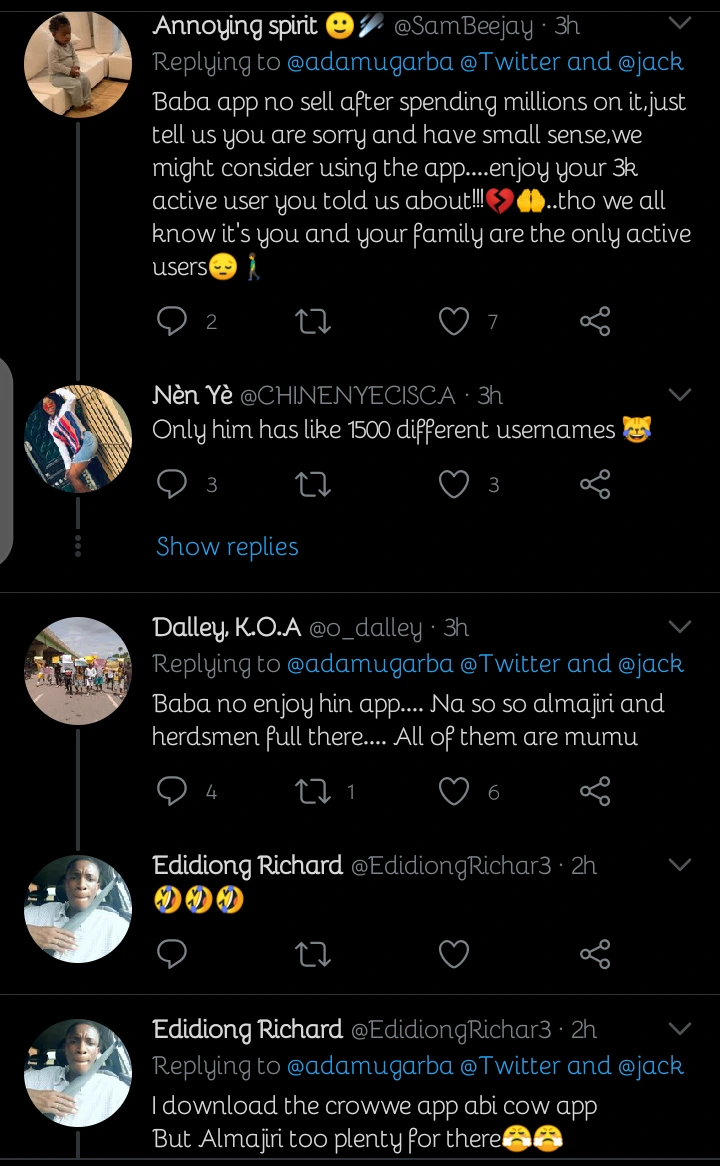Reply to the Annoying spirit tweet
The image size is (720, 1166).
pos(173,321)
